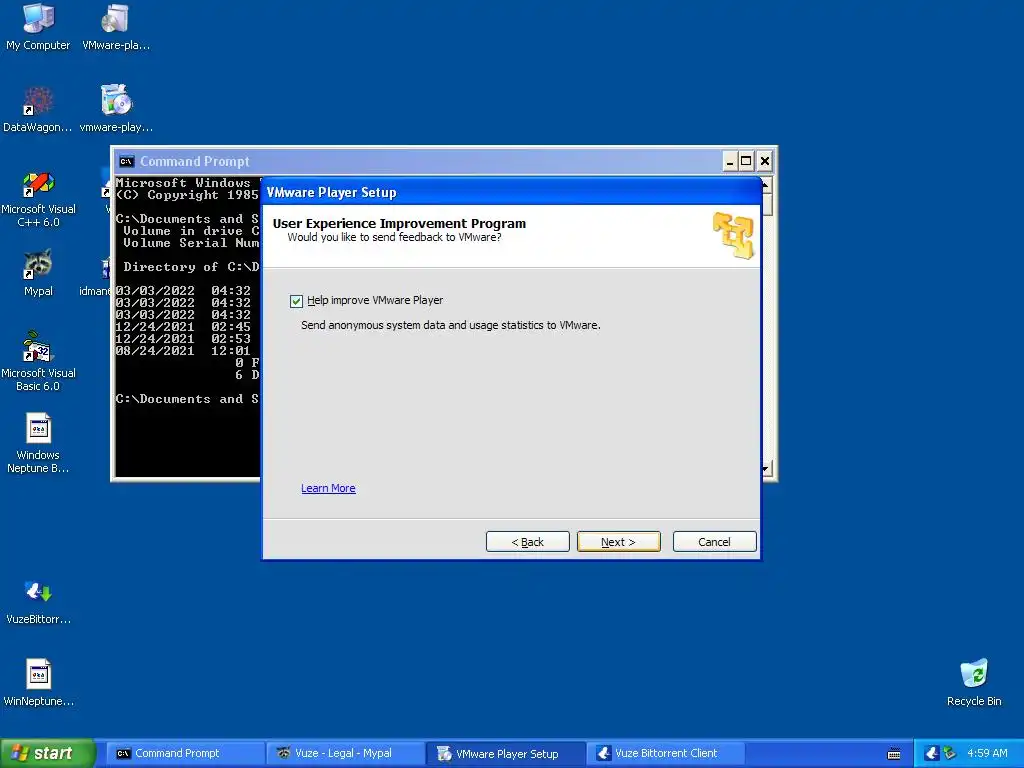Minimize the Command Prompt window
The height and width of the screenshot is (768, 1024).
(730, 161)
